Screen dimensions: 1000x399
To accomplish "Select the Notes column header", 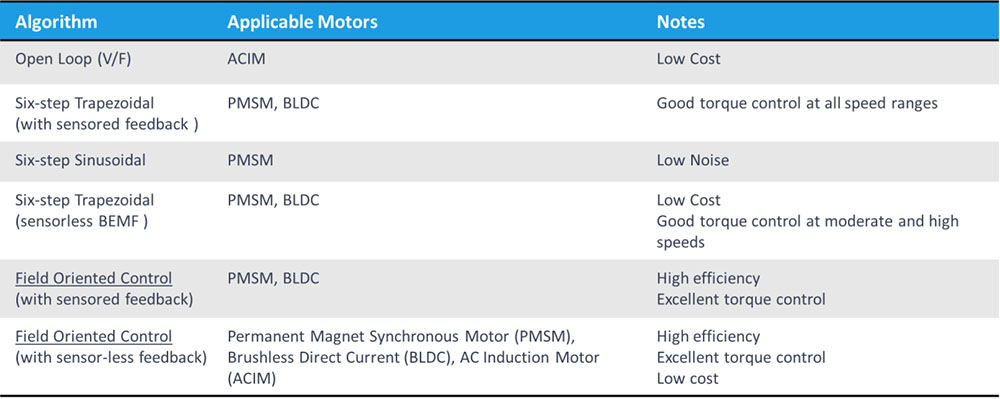I will [x=680, y=22].
